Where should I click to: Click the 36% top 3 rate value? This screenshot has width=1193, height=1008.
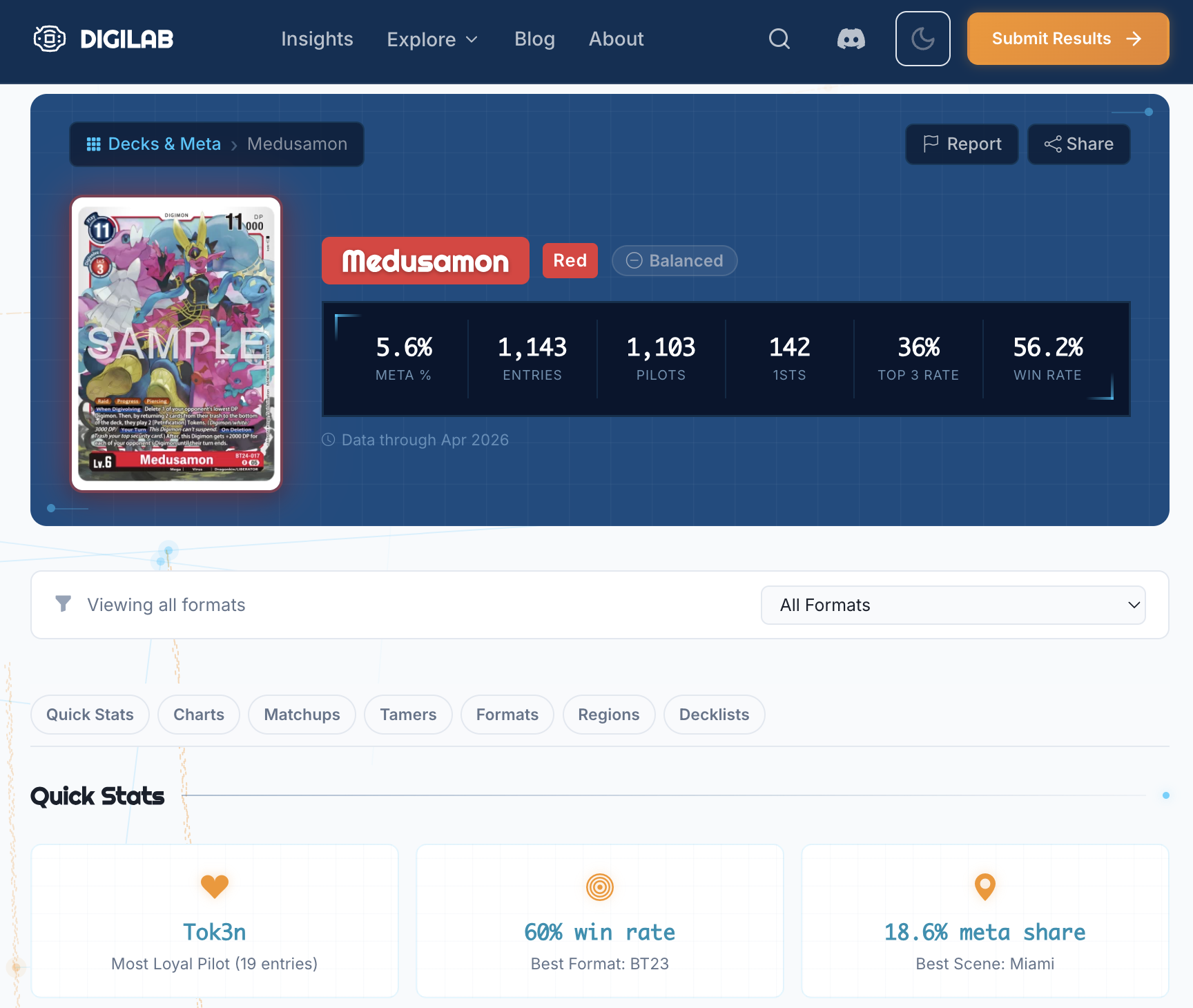[x=918, y=347]
